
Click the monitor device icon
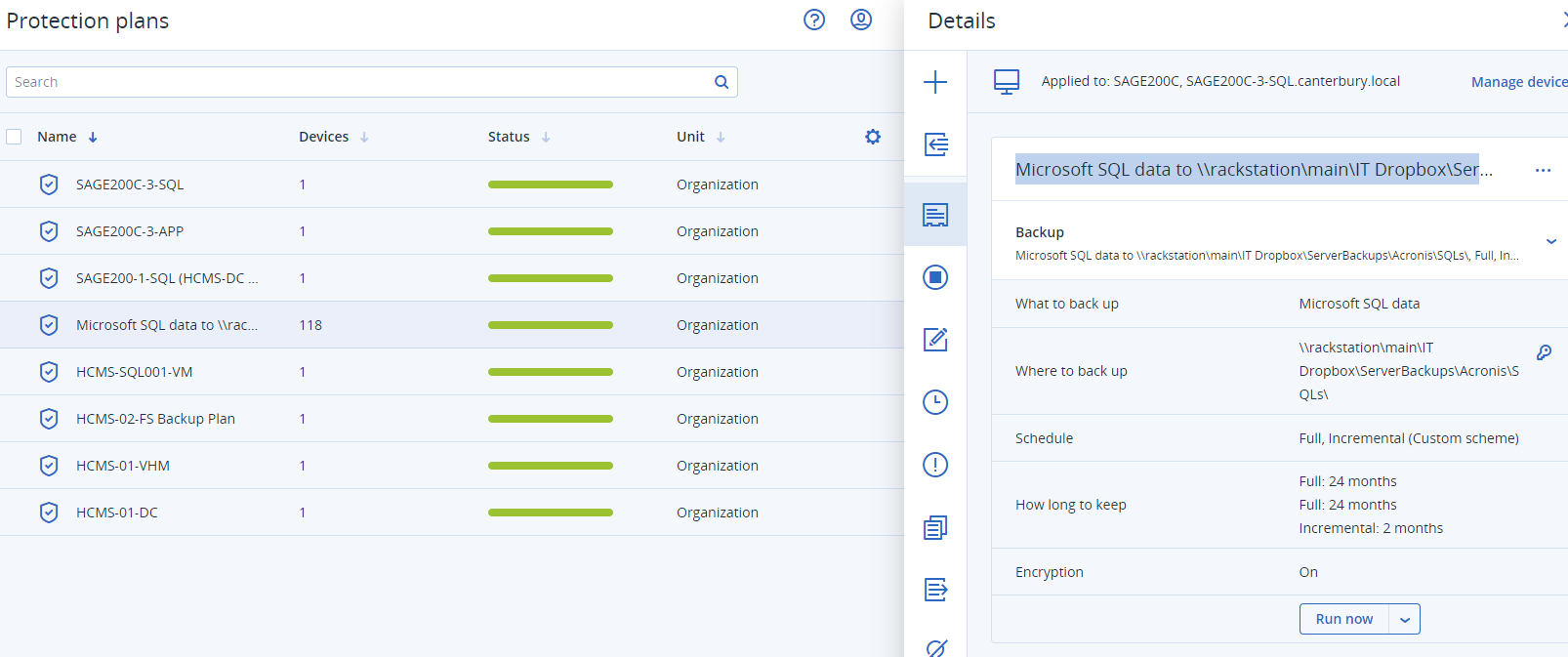pyautogui.click(x=1007, y=82)
